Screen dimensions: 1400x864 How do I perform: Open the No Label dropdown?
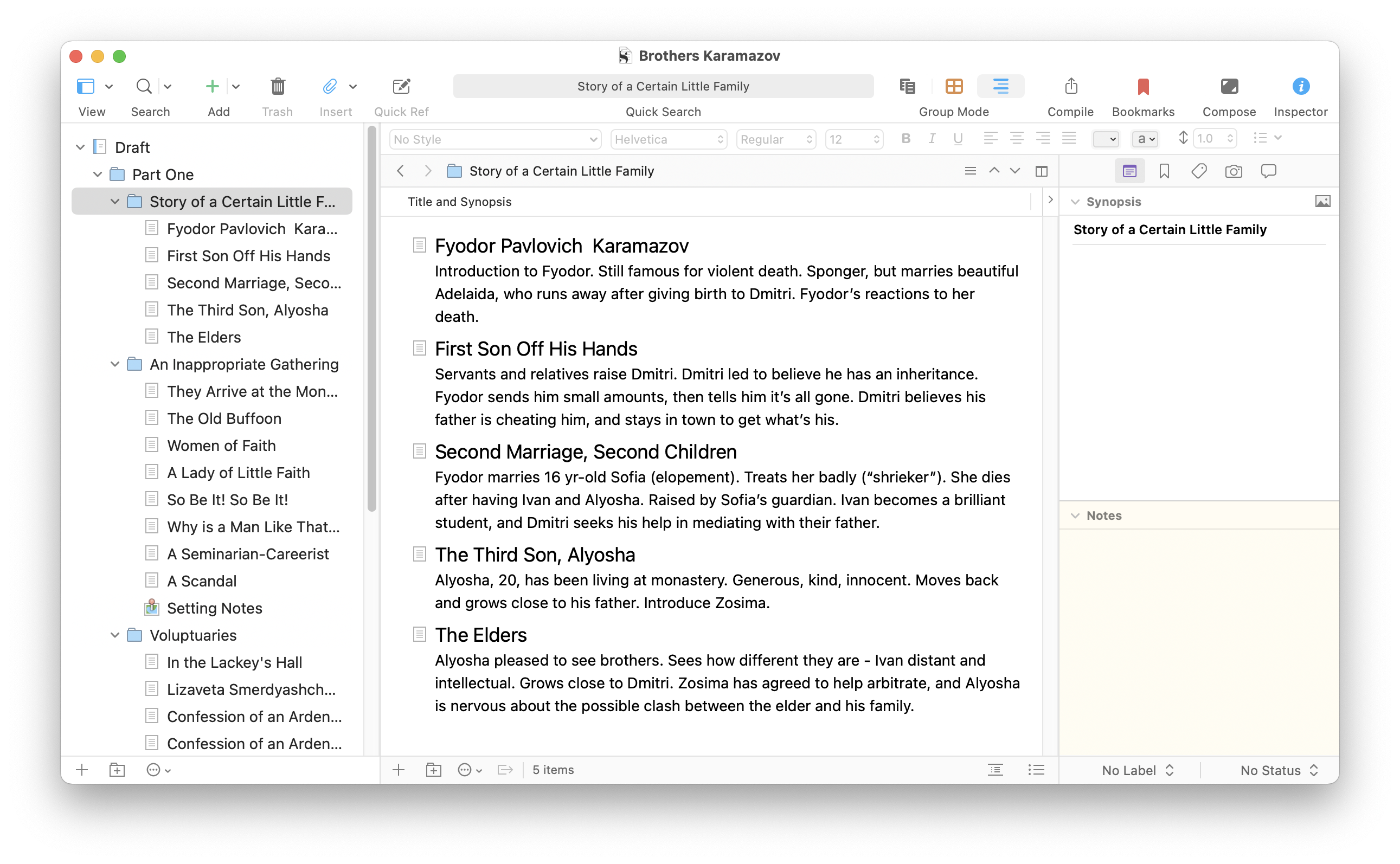(1137, 770)
